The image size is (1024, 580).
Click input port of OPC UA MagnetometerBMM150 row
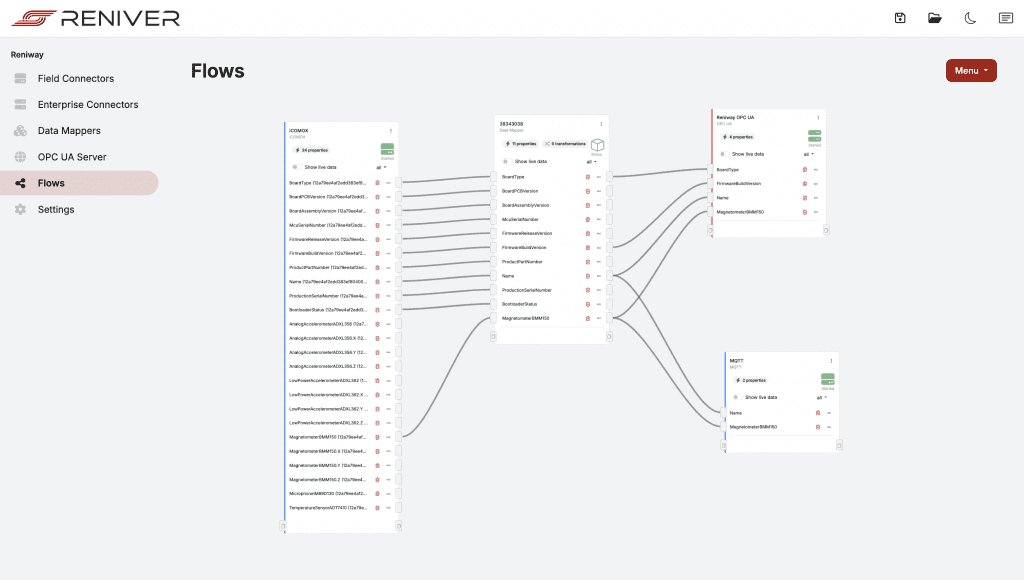pyautogui.click(x=711, y=212)
